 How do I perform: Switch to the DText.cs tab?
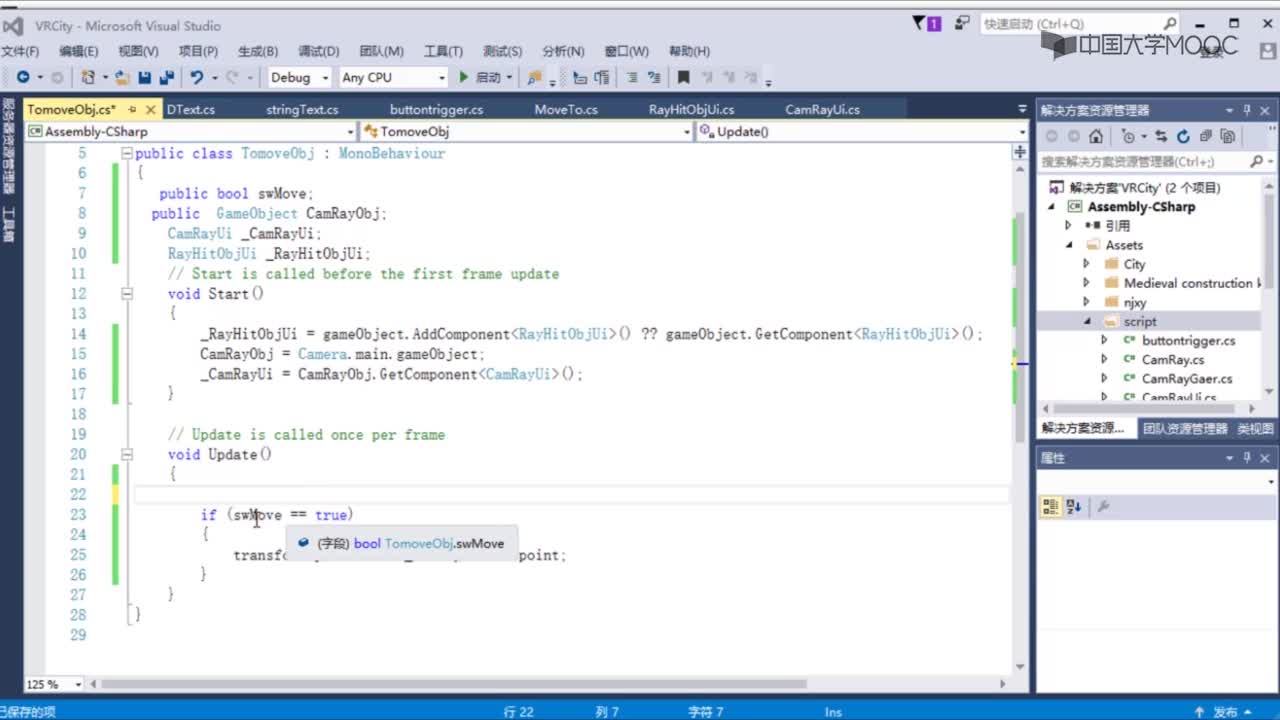[191, 109]
